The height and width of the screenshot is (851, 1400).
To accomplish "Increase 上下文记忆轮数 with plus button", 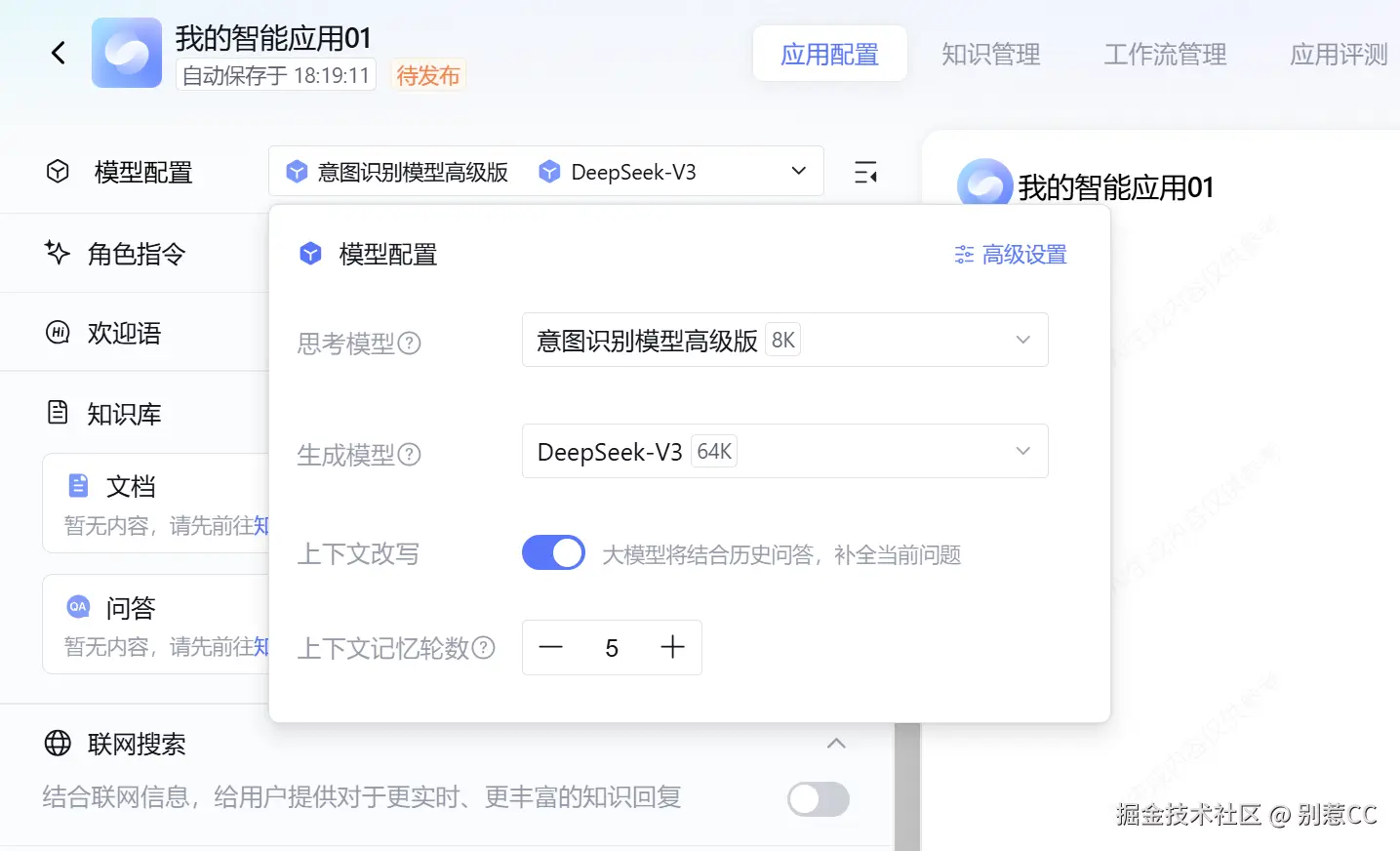I will [x=673, y=647].
